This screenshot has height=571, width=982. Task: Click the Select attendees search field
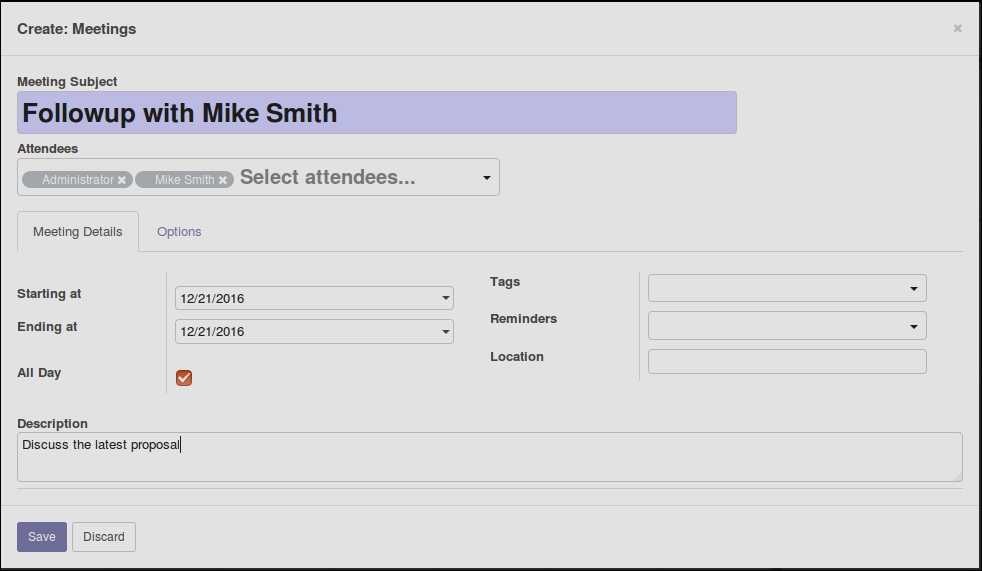point(358,177)
